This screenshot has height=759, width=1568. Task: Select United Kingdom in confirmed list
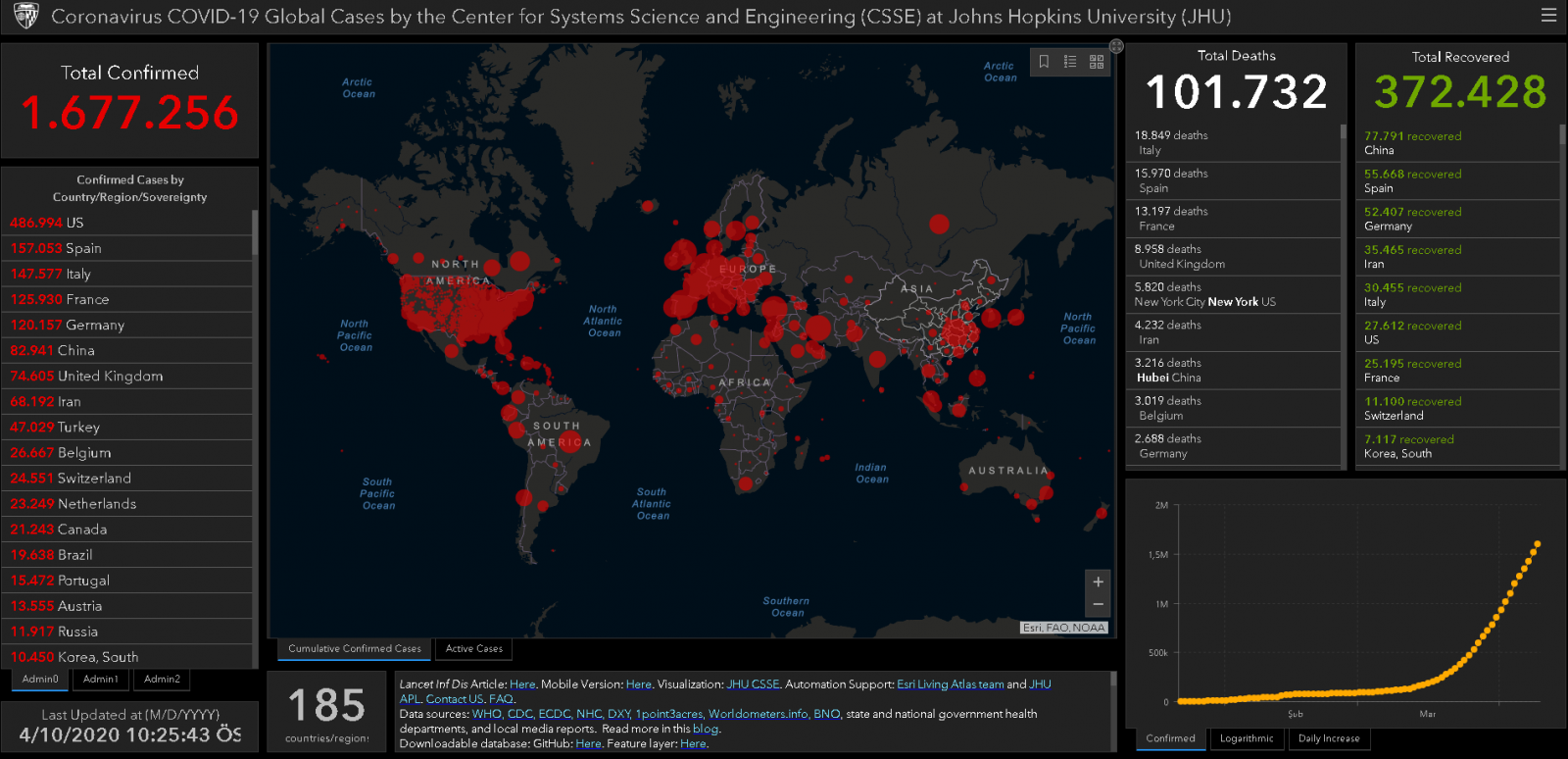[x=127, y=376]
